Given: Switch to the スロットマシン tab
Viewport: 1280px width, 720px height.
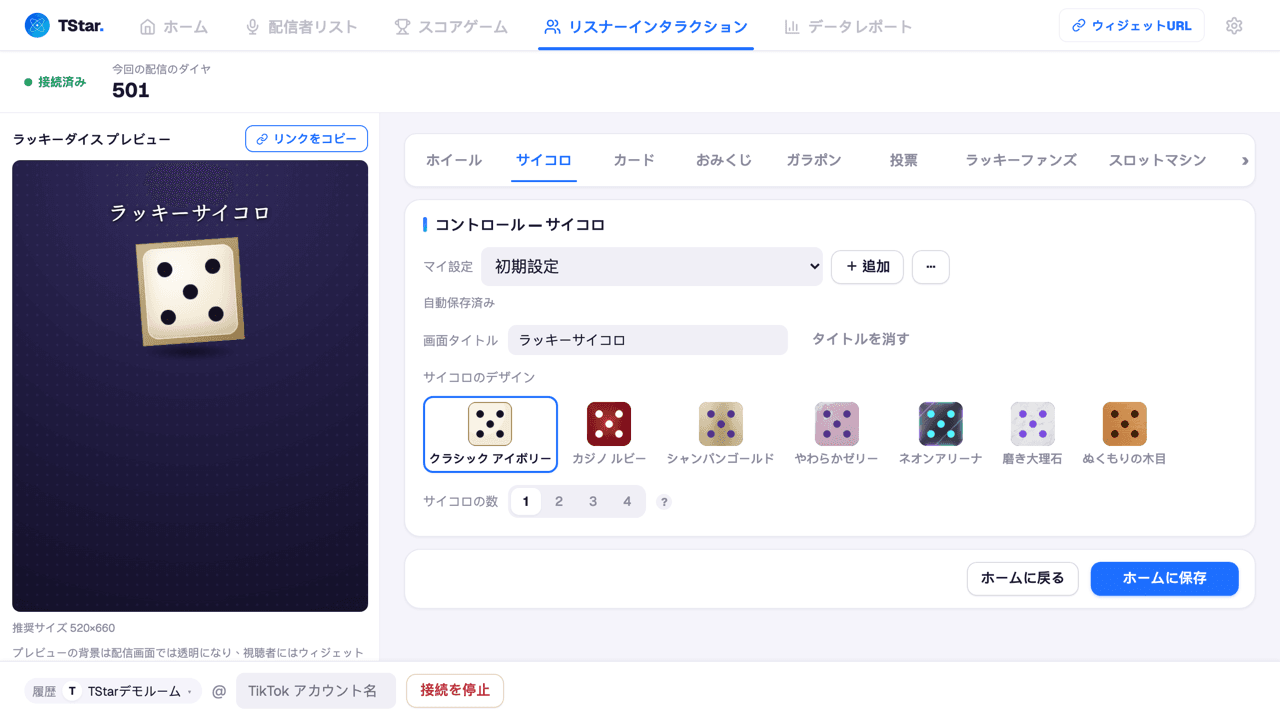Looking at the screenshot, I should point(1157,160).
